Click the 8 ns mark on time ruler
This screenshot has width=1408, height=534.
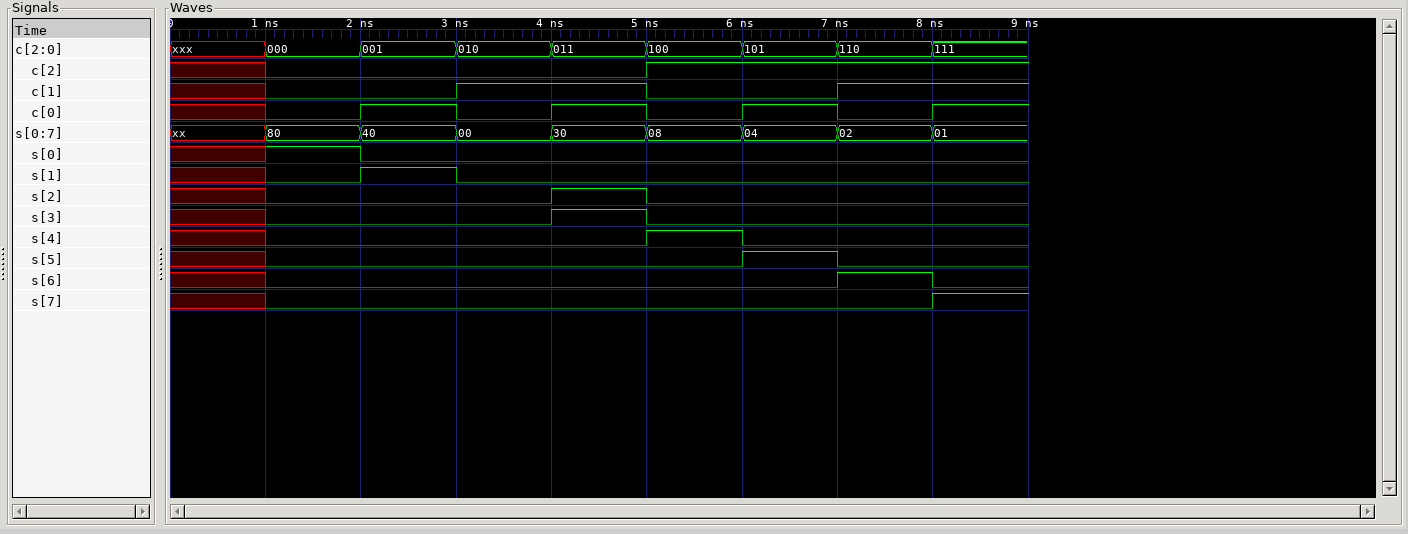932,23
